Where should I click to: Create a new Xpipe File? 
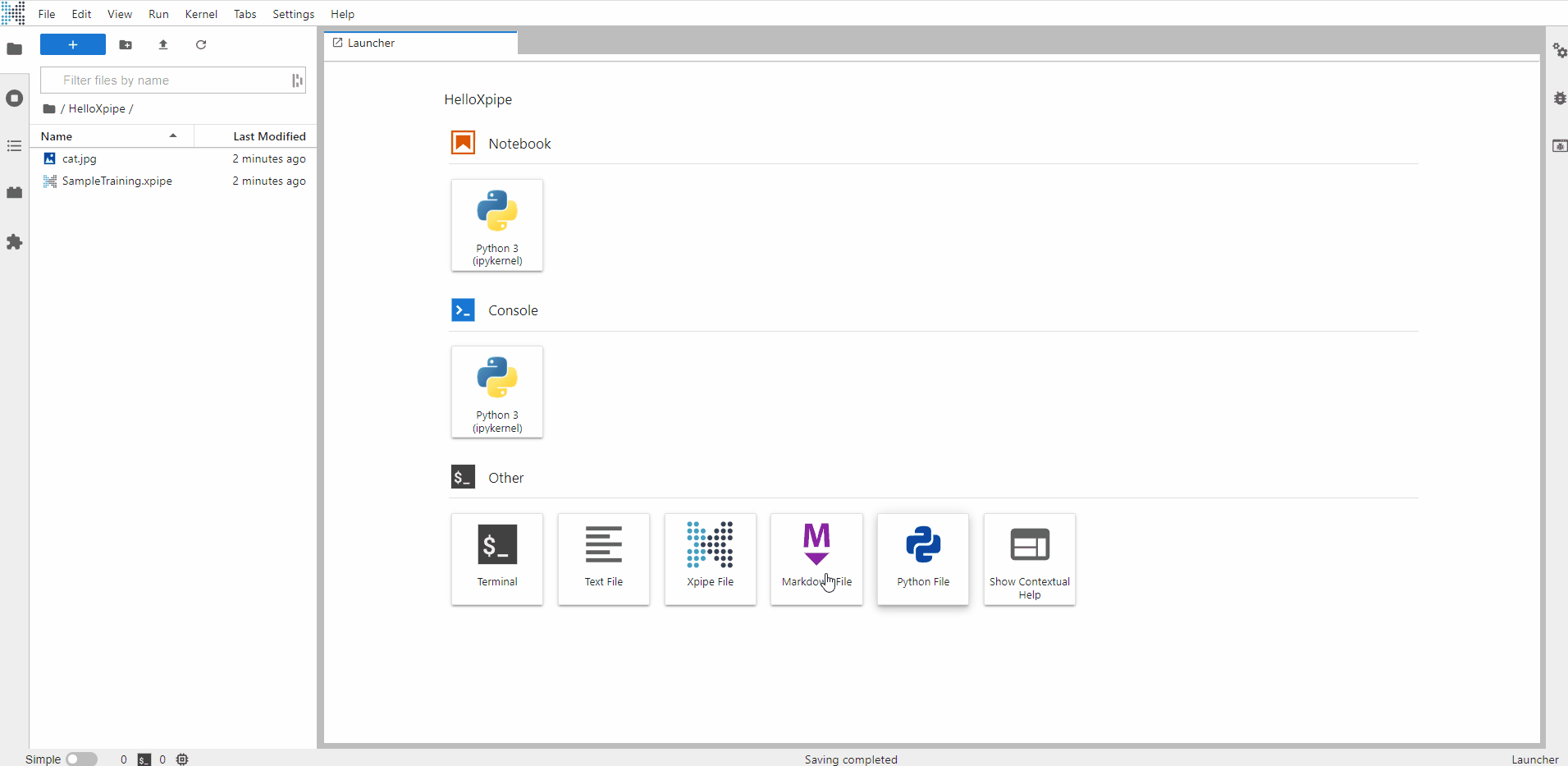click(711, 559)
